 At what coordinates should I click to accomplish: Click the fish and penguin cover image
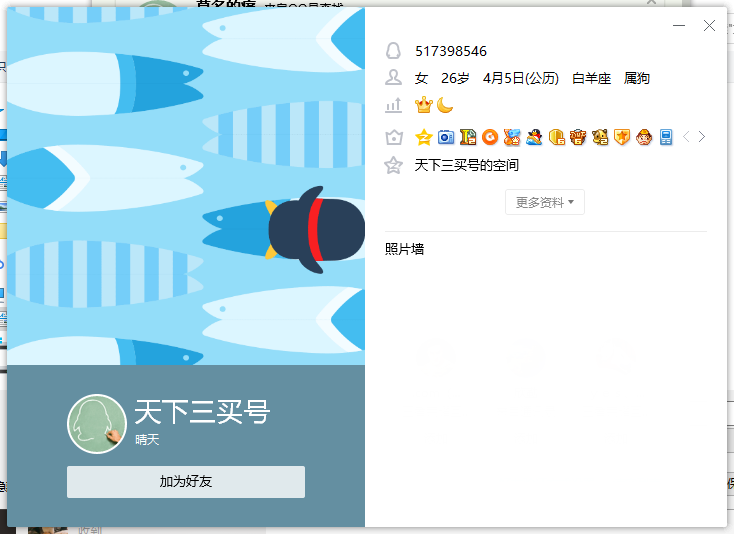(186, 186)
